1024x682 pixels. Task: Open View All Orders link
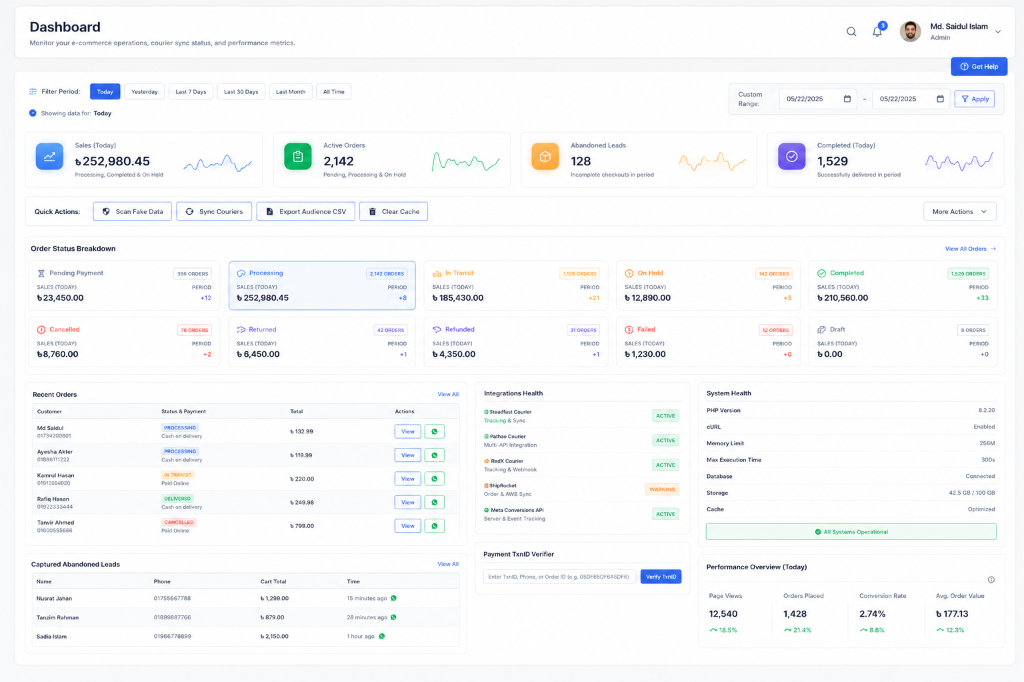point(970,249)
